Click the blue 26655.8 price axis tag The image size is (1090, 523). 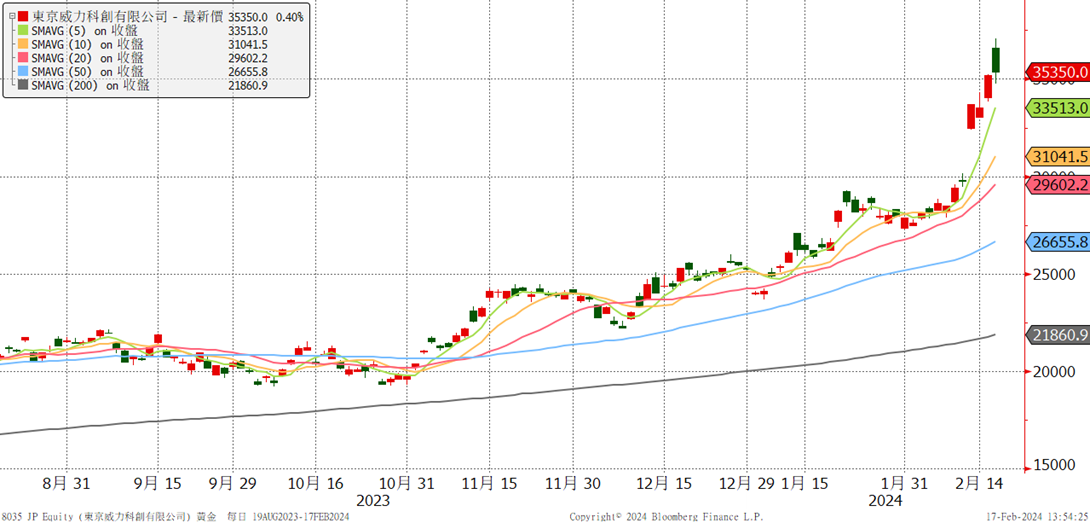pyautogui.click(x=1057, y=241)
